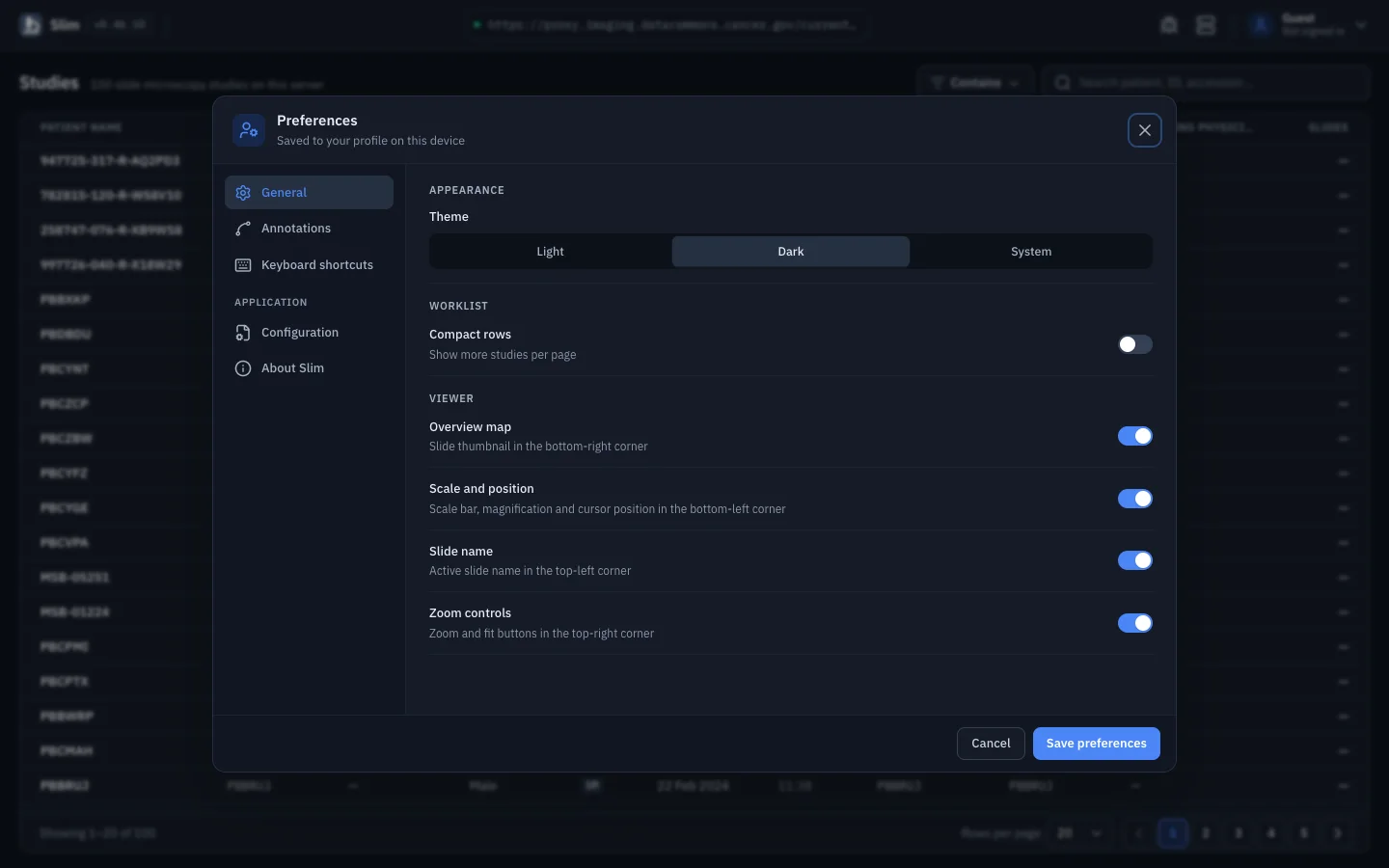
Task: Click the Preferences user-settings icon in header
Action: [x=249, y=130]
